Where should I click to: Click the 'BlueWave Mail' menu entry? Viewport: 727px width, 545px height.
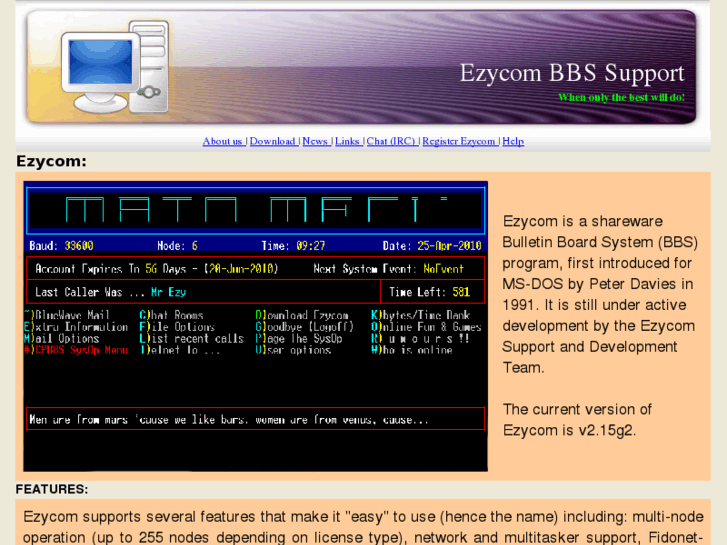67,315
